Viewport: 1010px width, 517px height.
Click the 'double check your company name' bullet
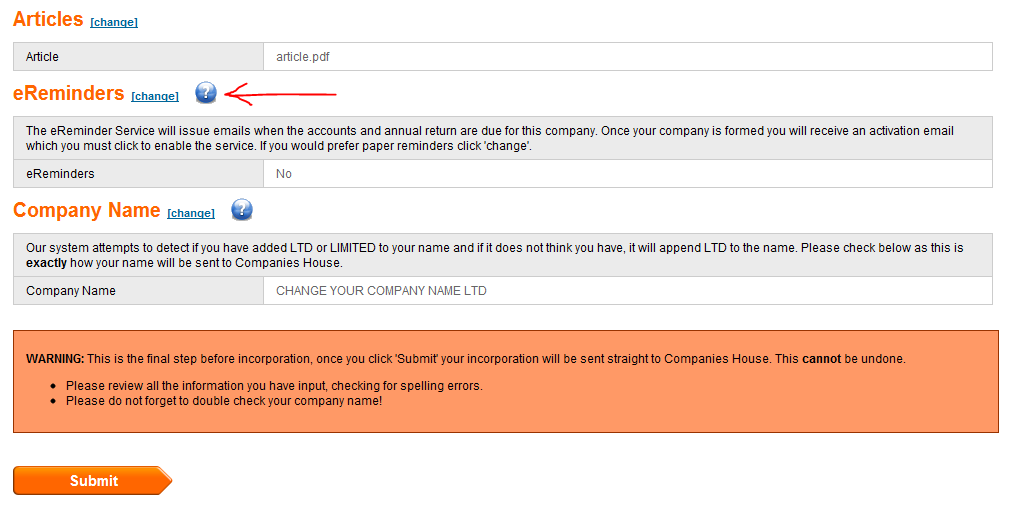(224, 401)
